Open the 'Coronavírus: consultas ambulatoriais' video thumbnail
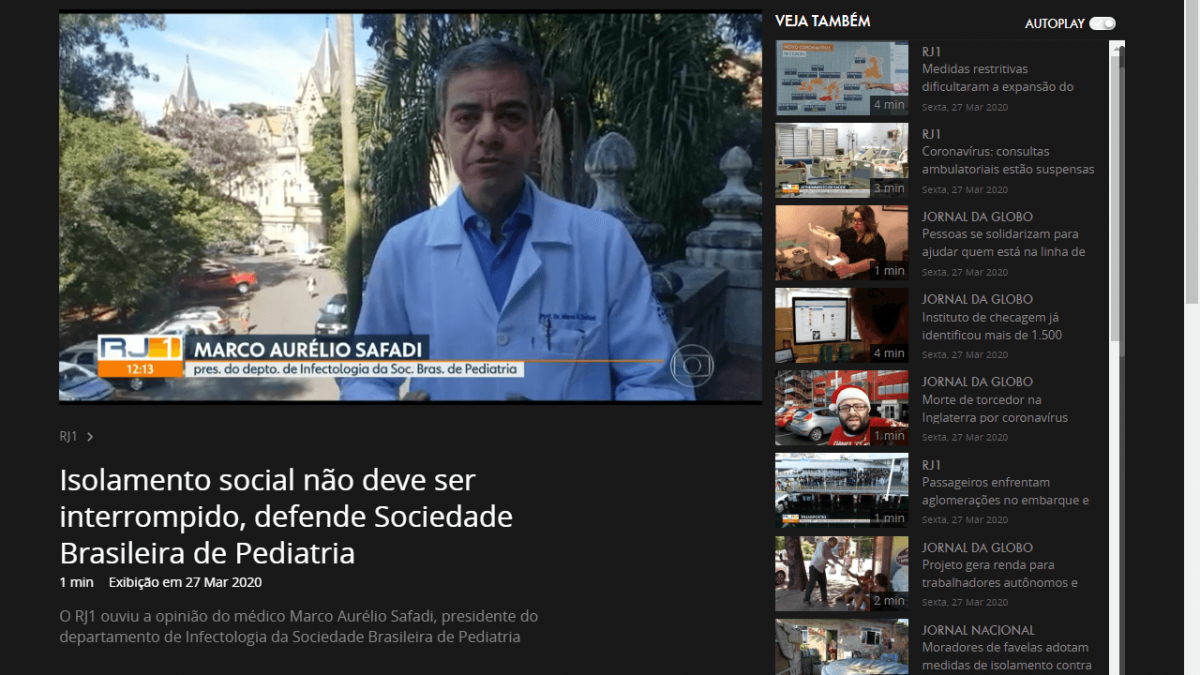Screen dimensions: 1200x675 842,160
